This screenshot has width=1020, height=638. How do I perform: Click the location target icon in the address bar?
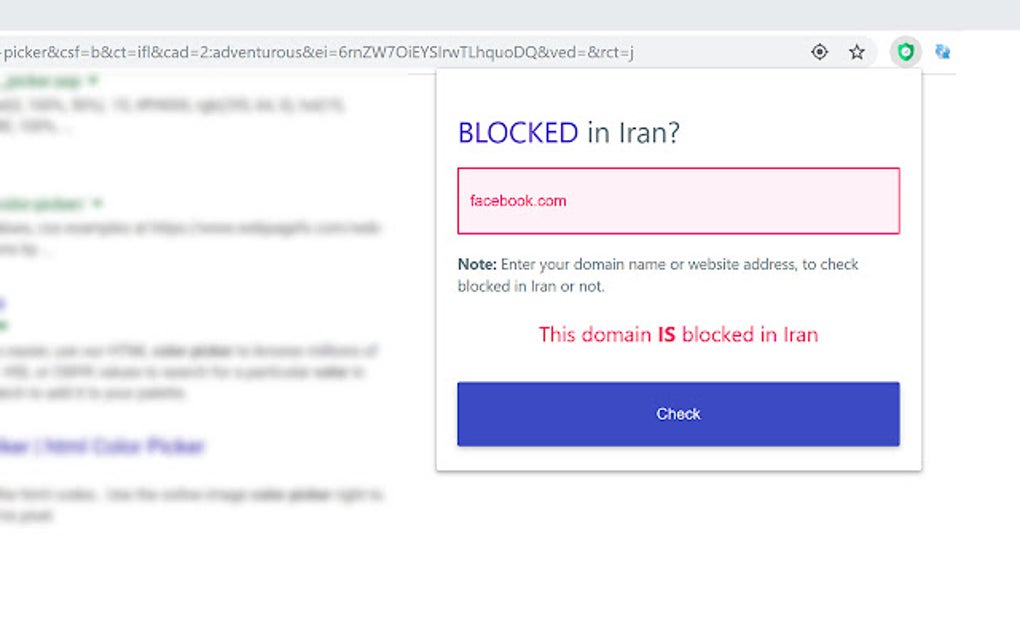click(819, 51)
